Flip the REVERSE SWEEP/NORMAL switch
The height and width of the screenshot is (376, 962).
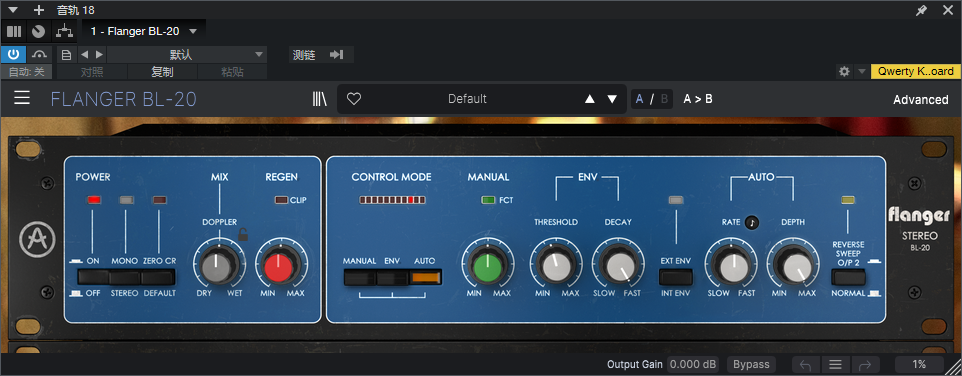[x=848, y=277]
